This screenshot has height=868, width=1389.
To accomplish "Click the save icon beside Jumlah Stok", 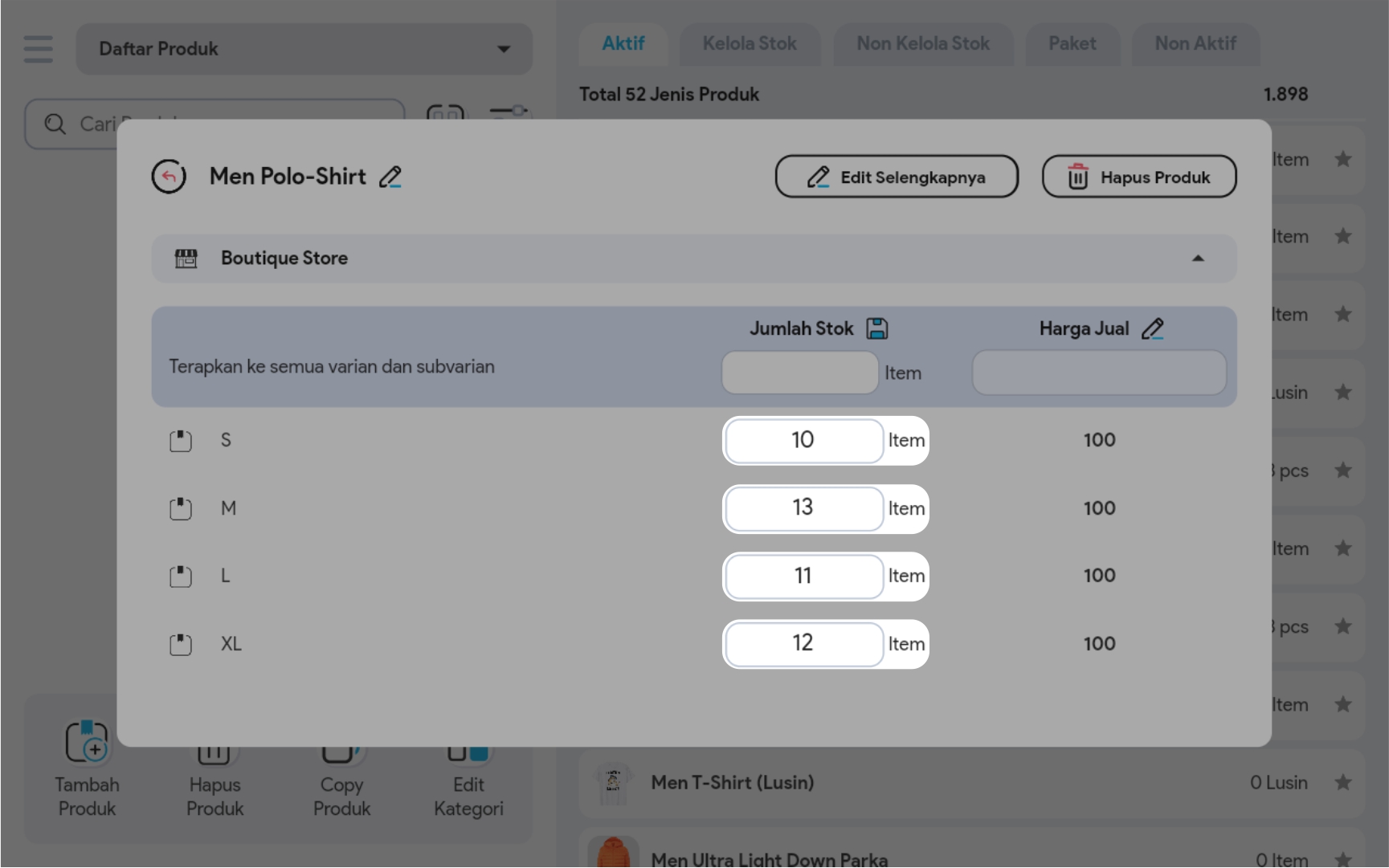I will (876, 328).
